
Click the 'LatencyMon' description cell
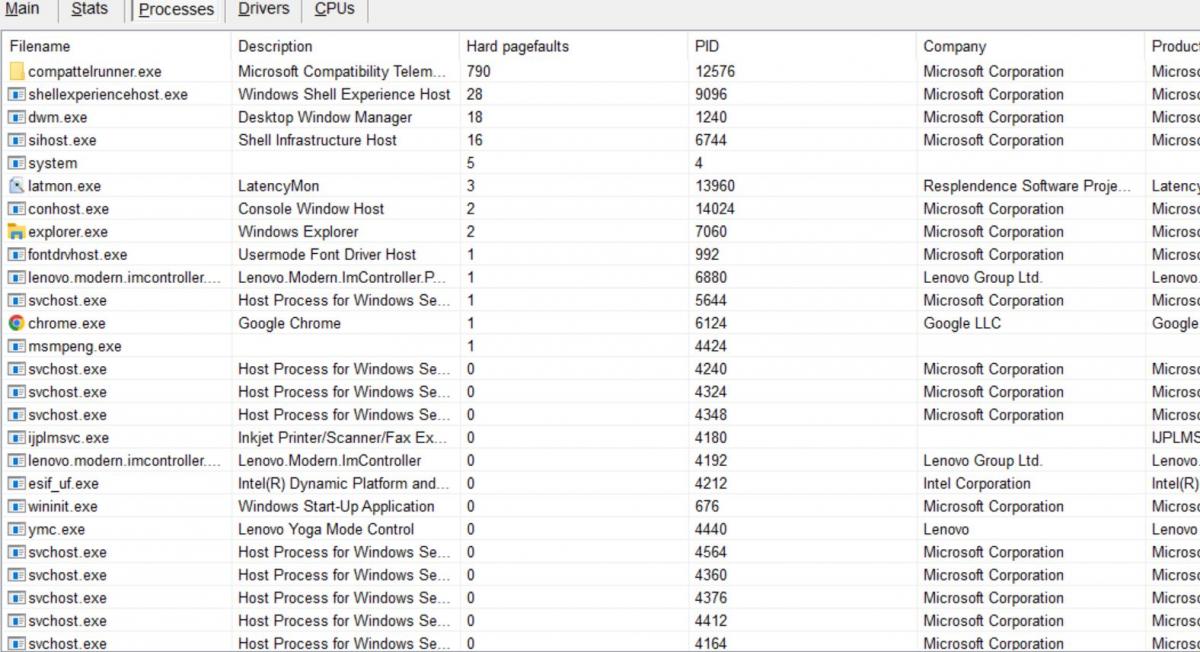279,186
